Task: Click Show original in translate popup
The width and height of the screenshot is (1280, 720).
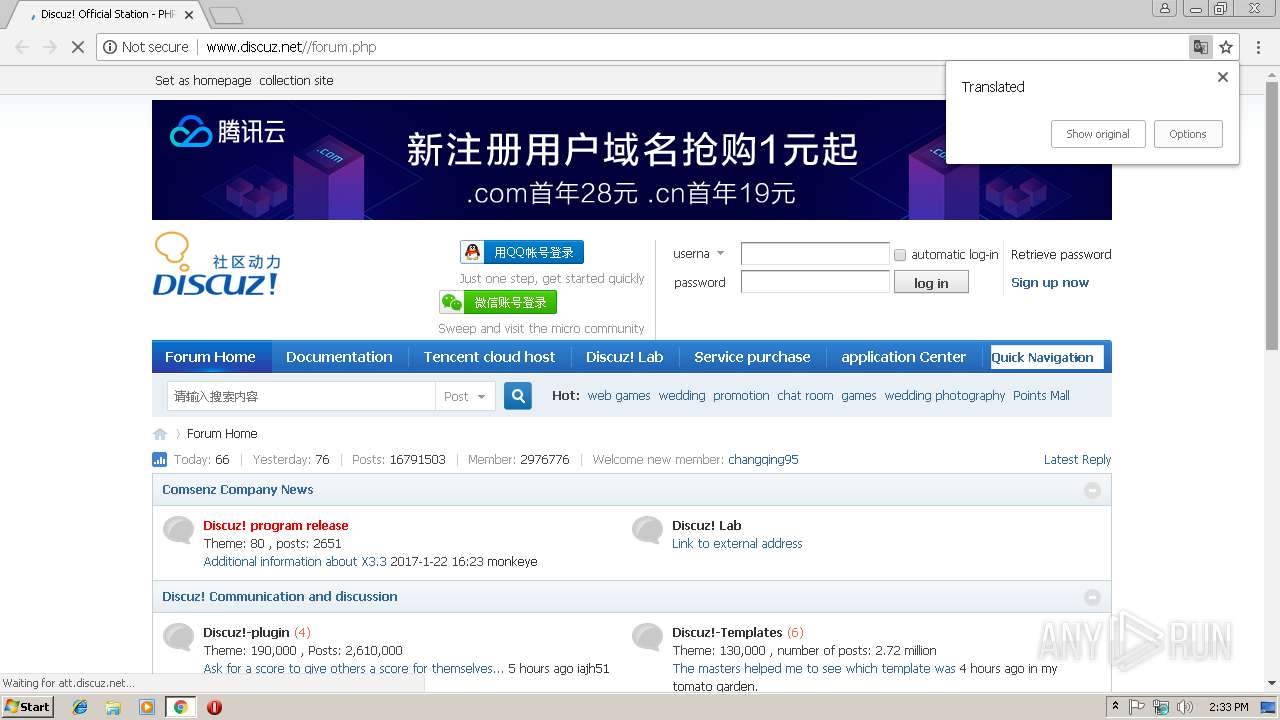Action: pyautogui.click(x=1098, y=134)
